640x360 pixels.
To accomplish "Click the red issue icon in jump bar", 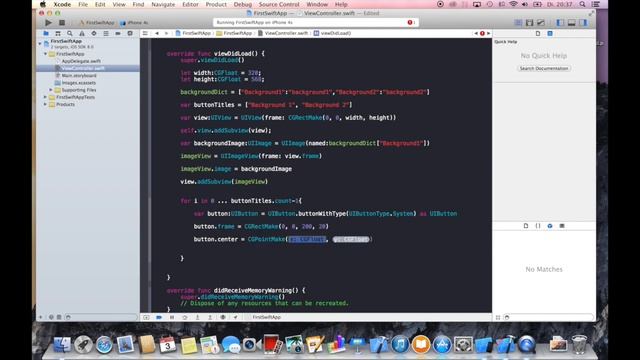I will click(482, 33).
